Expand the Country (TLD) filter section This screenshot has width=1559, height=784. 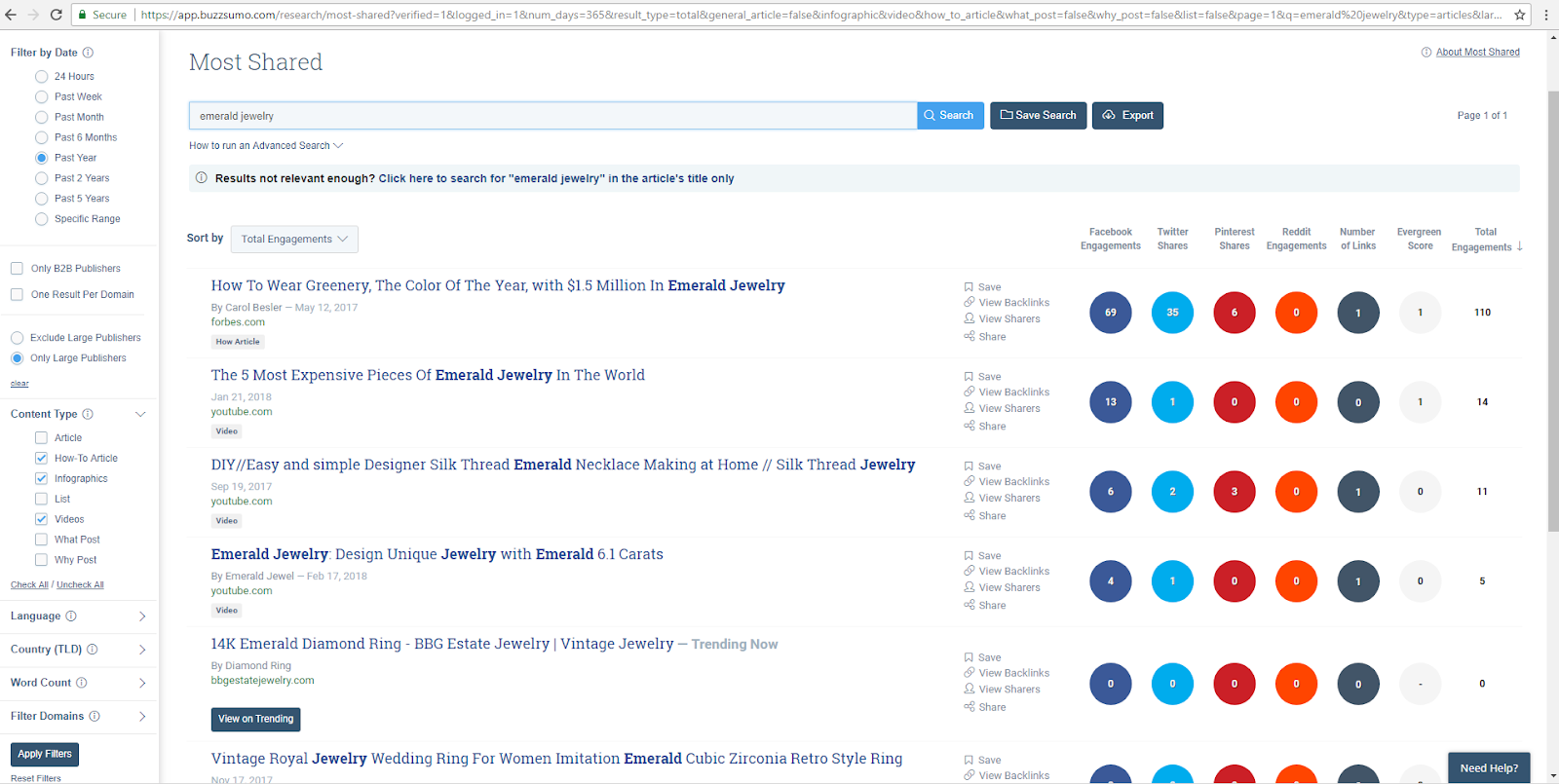tap(142, 650)
